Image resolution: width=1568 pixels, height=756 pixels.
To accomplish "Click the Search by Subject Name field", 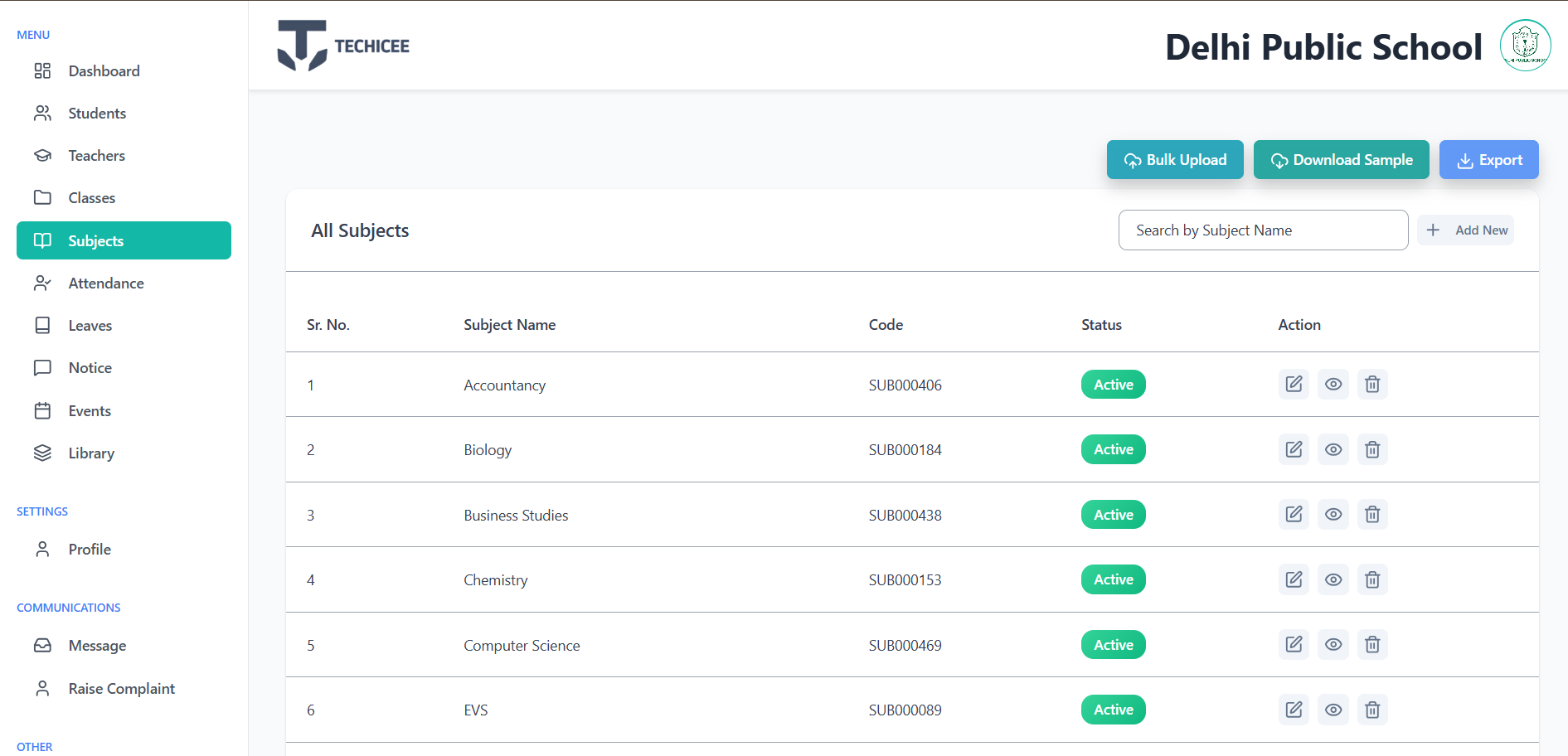I will click(1262, 230).
